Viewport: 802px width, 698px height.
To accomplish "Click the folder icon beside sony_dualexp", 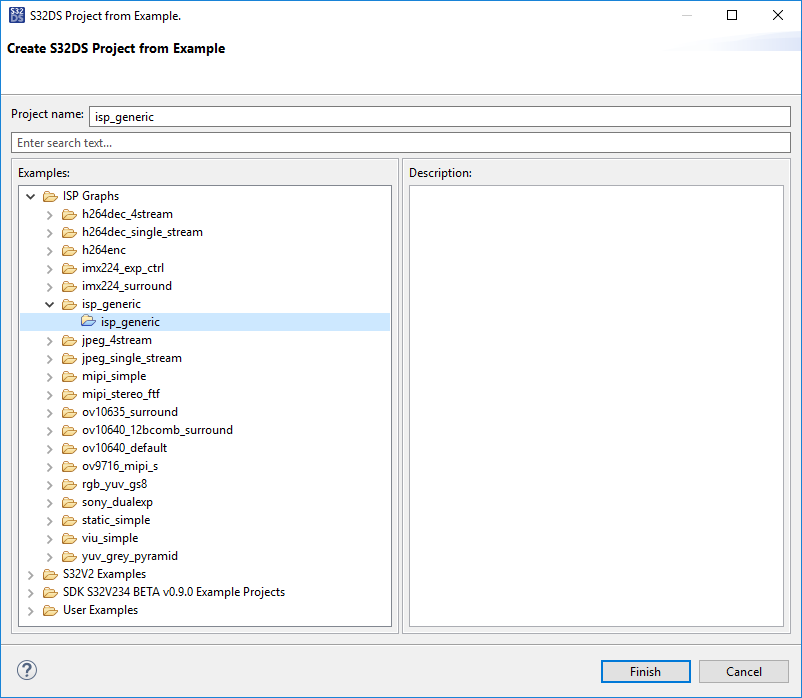I will (69, 502).
